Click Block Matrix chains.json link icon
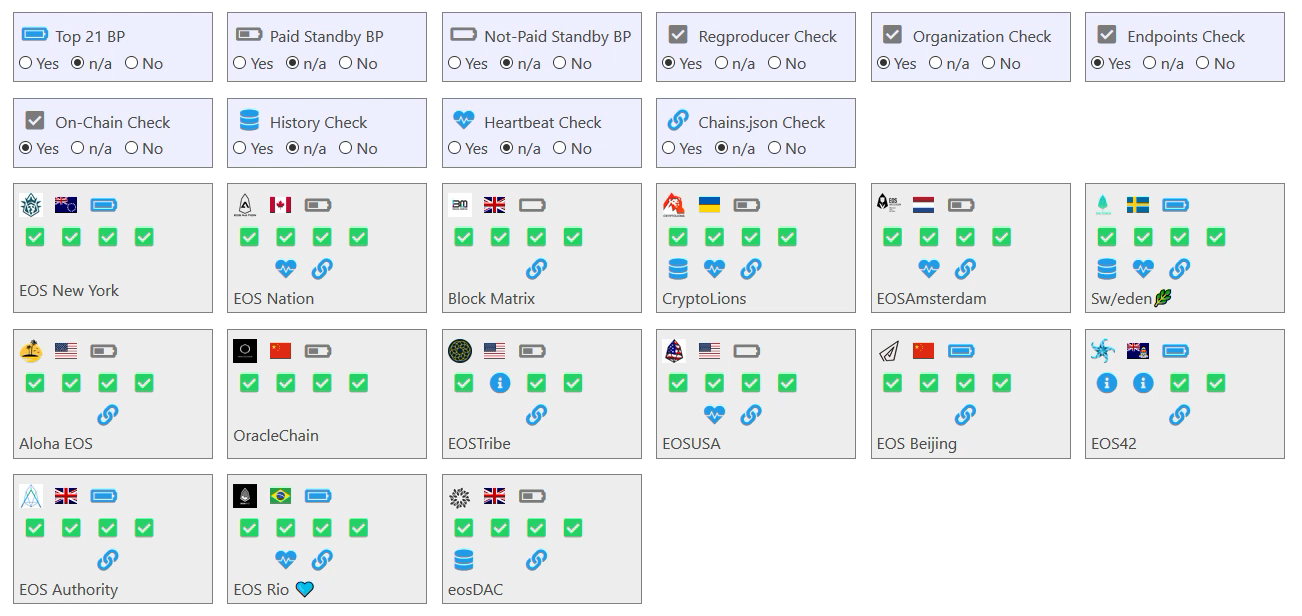 [x=536, y=269]
